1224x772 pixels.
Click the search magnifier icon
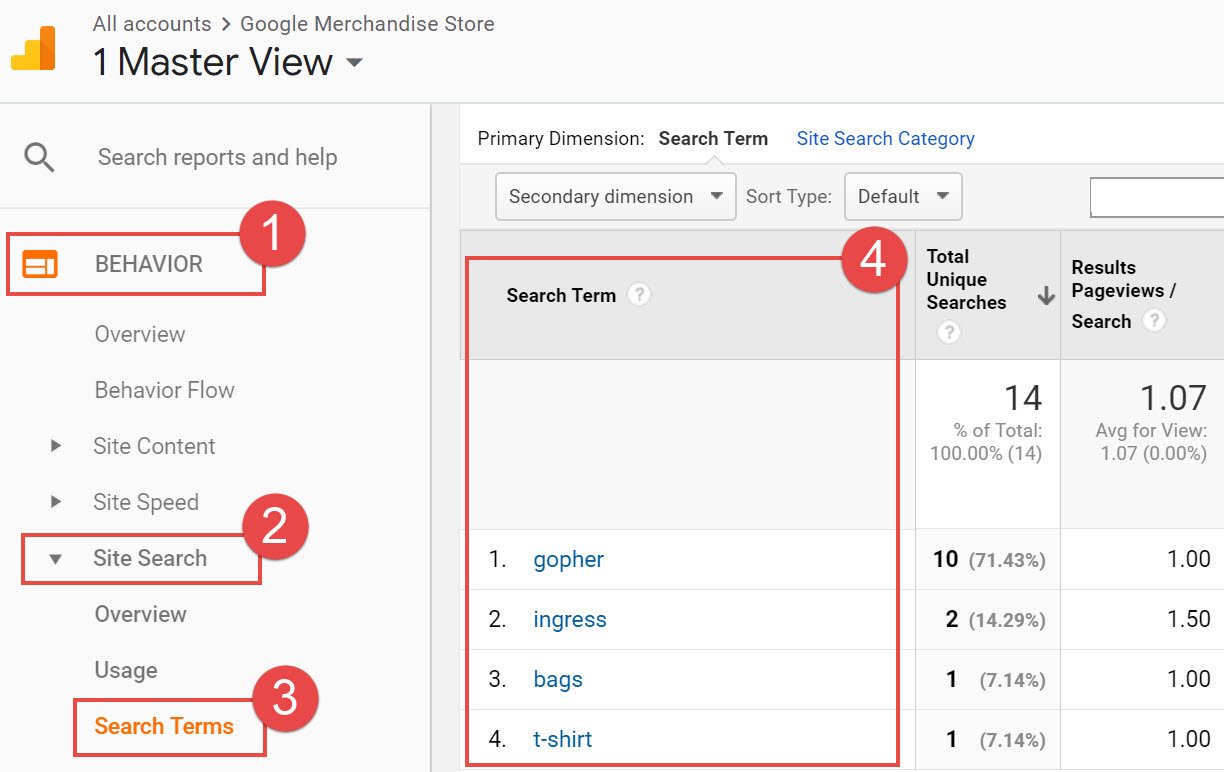click(x=40, y=158)
